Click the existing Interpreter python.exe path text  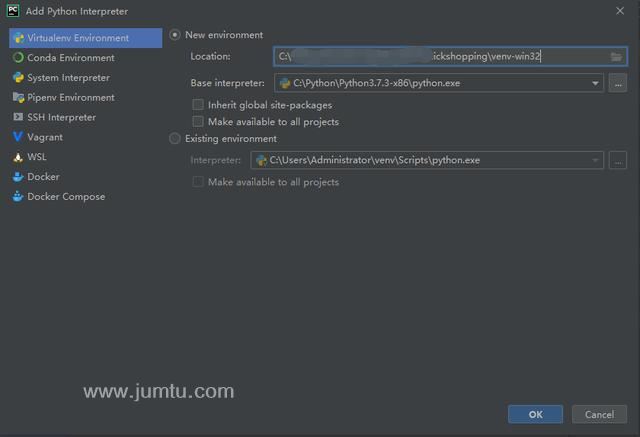(x=374, y=160)
